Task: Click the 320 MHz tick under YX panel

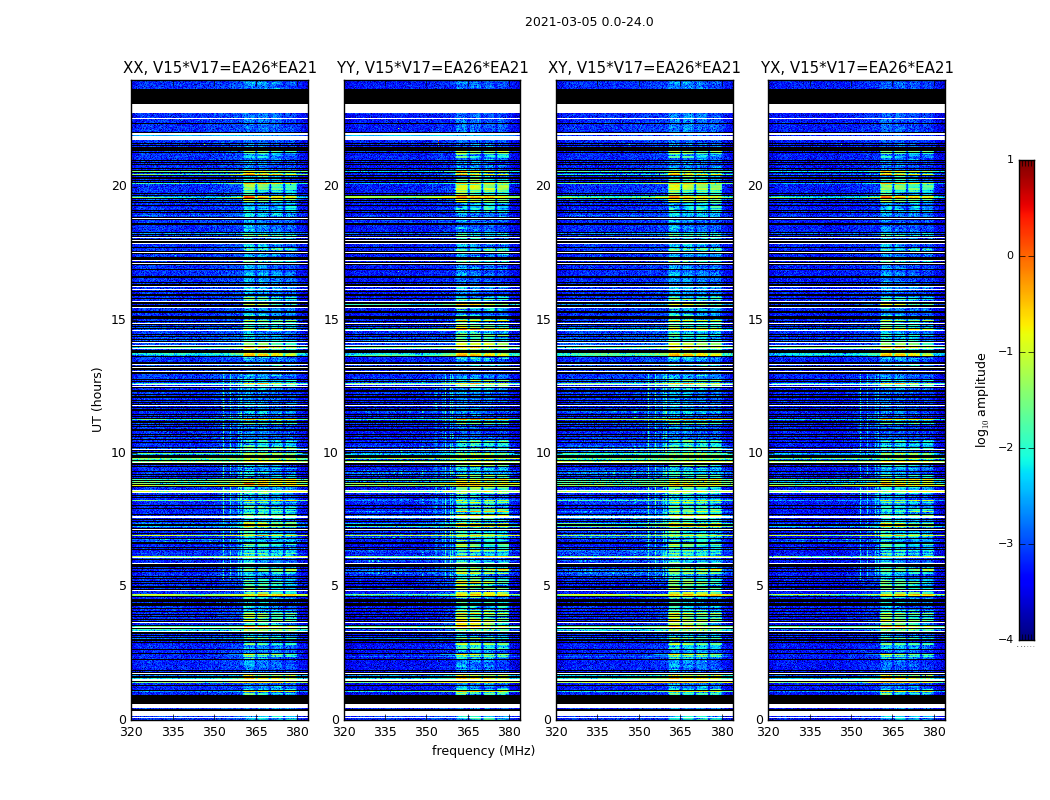Action: click(768, 732)
